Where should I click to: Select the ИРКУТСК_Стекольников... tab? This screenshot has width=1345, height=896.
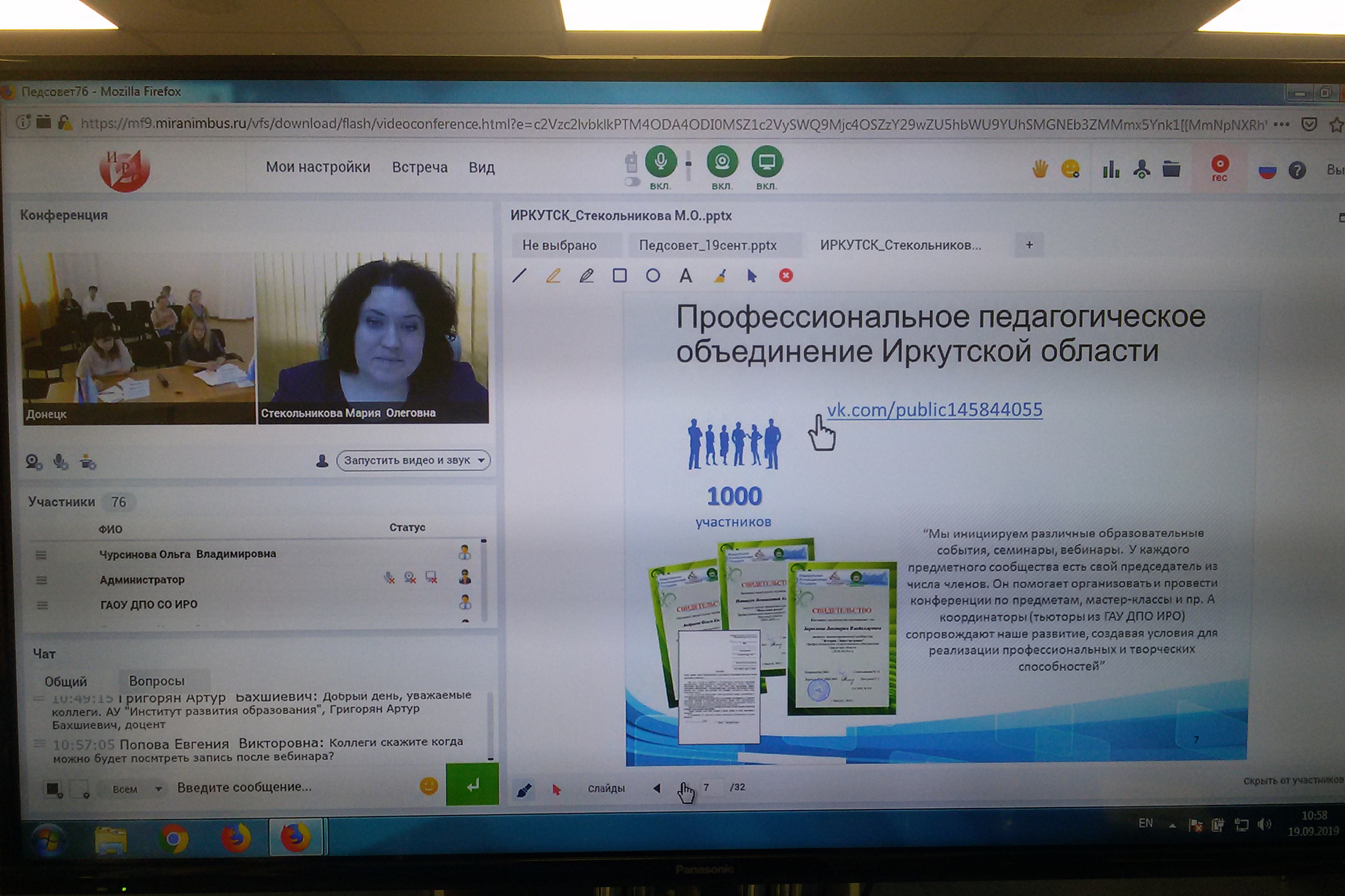(901, 245)
